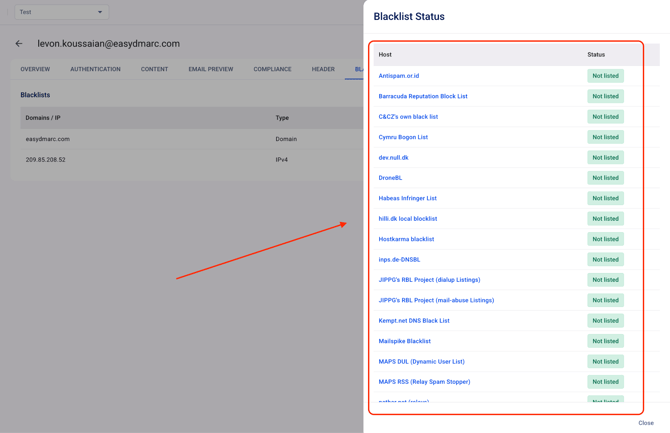670x433 pixels.
Task: Click the Cymru Bogon List link
Action: [x=403, y=137]
